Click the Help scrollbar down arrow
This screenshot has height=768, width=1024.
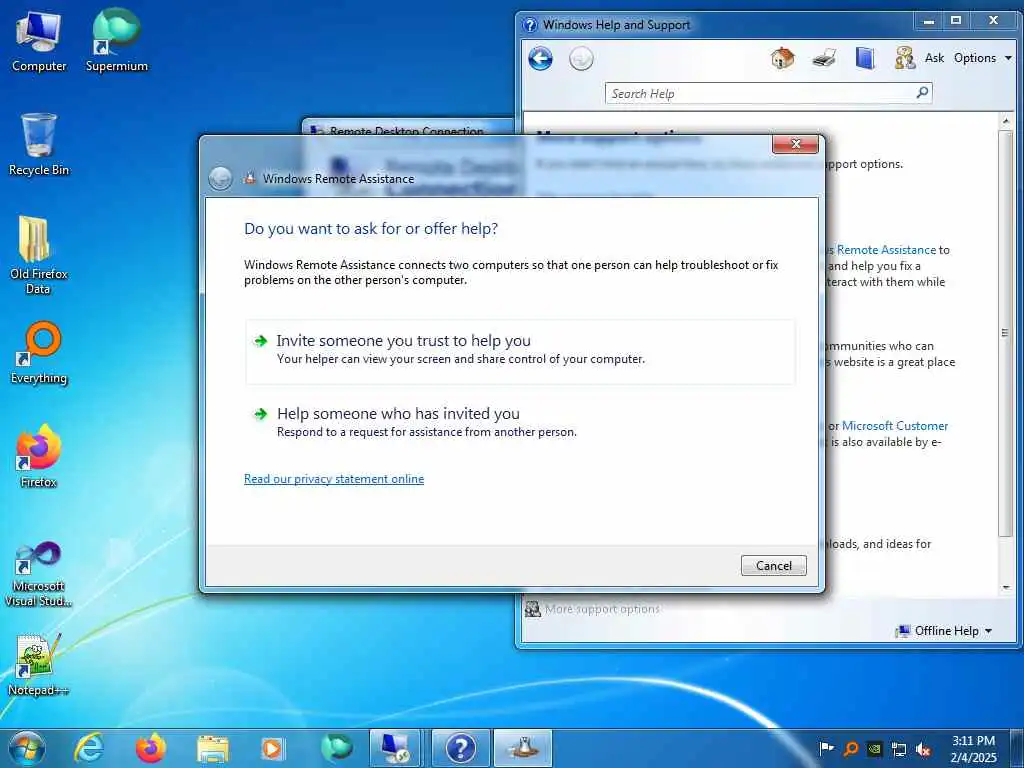(x=1006, y=587)
